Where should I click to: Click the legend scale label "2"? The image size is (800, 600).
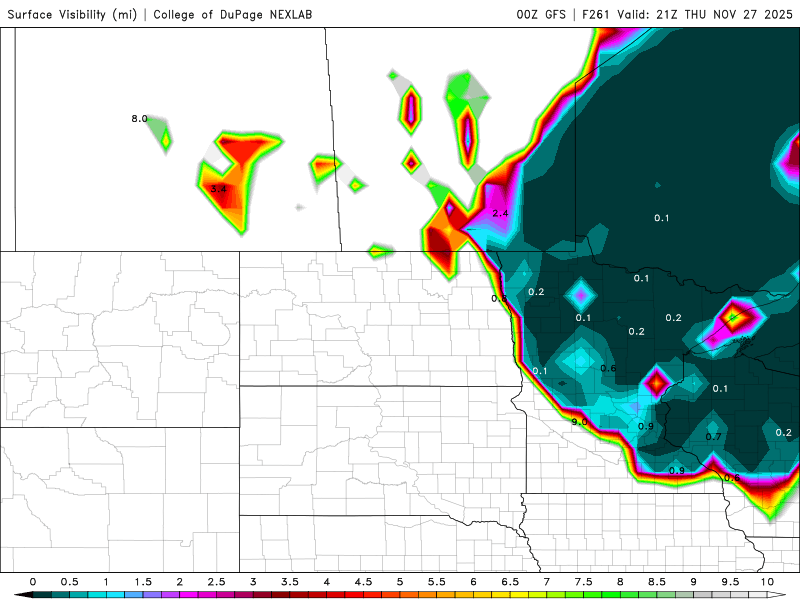click(180, 582)
